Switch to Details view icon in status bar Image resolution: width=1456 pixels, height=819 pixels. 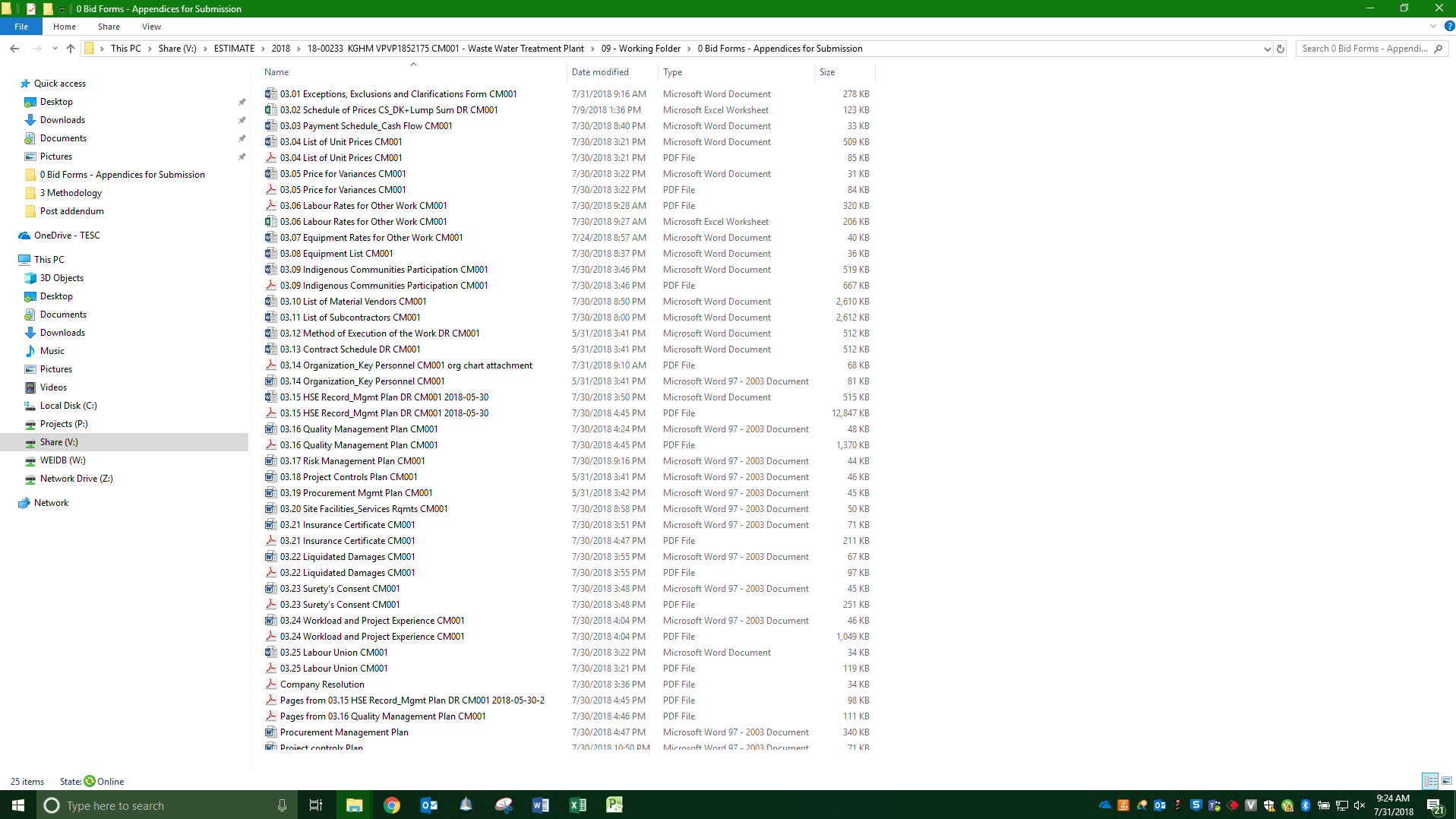[1430, 781]
